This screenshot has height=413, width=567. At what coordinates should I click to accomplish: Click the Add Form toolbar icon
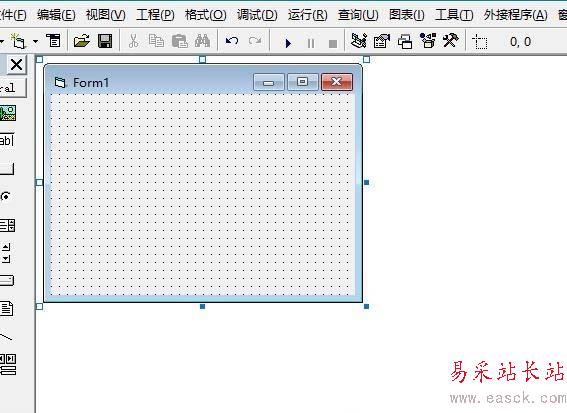[18, 41]
